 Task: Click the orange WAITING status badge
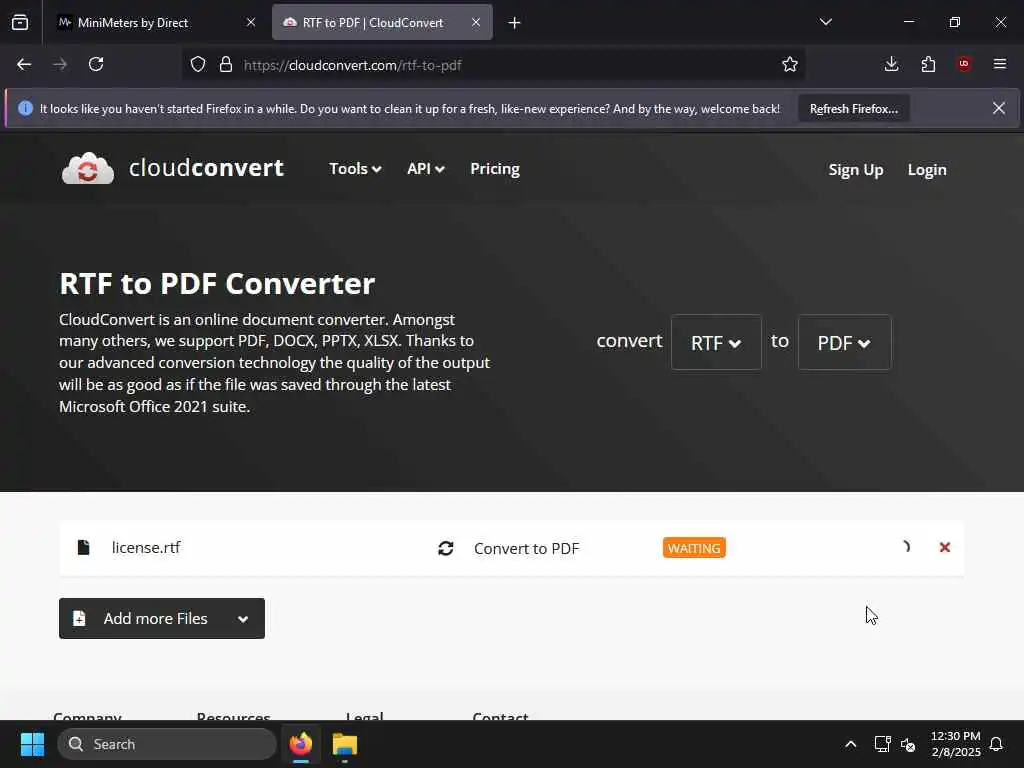694,548
